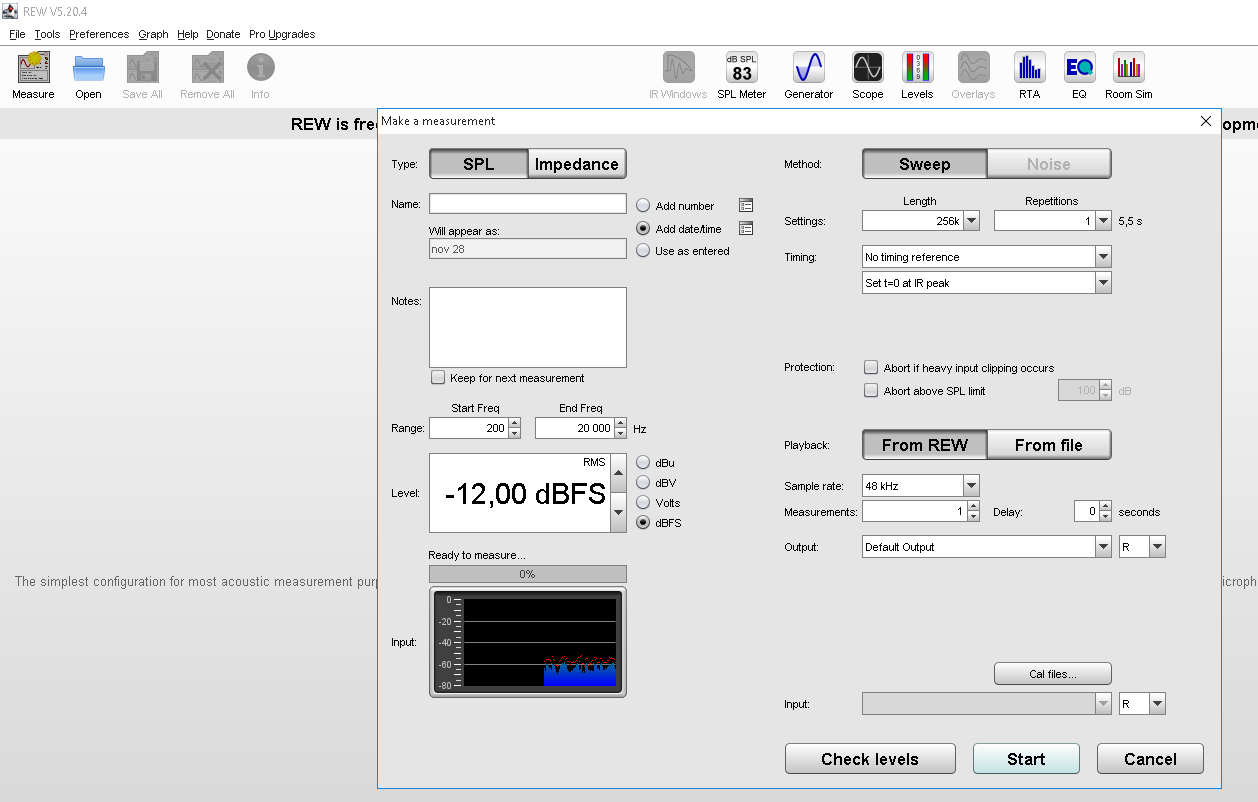
Task: Click the measurement Name text field
Action: [527, 204]
